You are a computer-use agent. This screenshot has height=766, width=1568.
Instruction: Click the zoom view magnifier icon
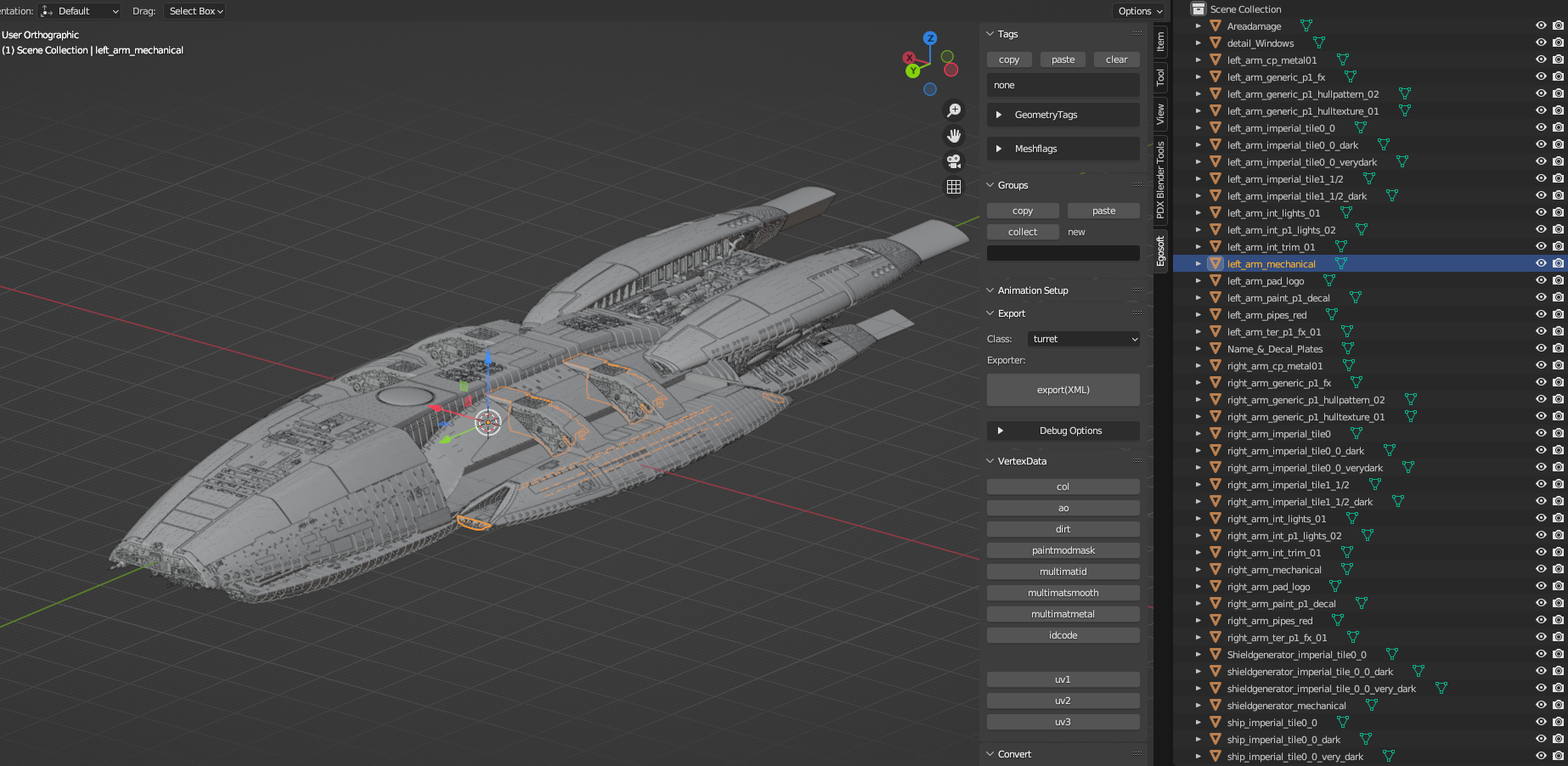click(x=954, y=110)
